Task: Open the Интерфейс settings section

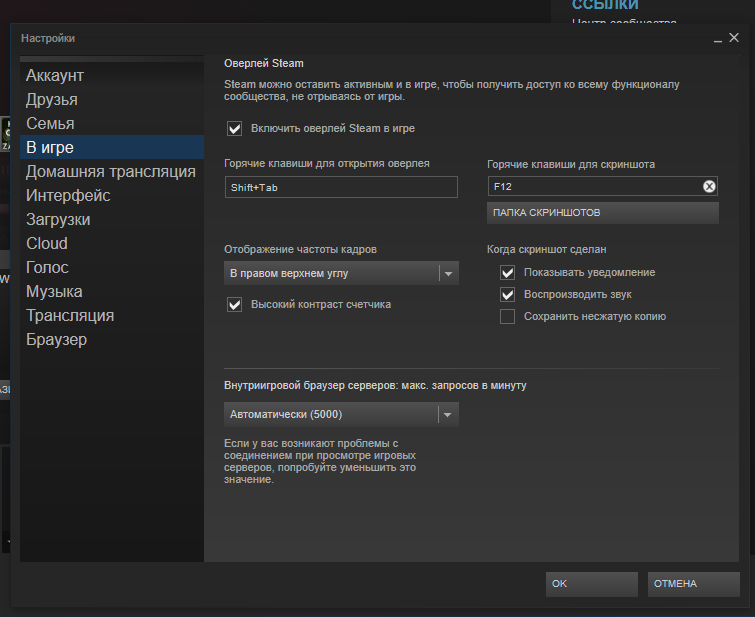Action: [112, 196]
